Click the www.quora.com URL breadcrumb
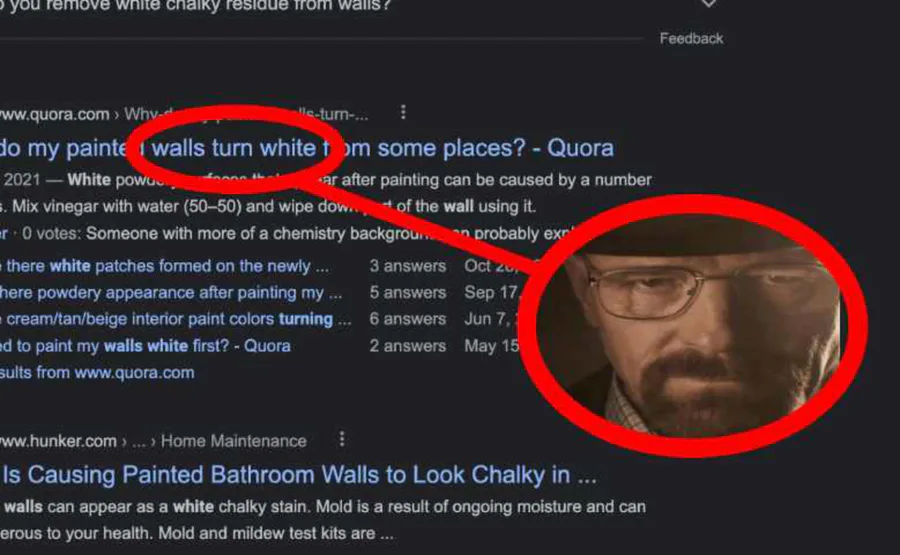 55,114
